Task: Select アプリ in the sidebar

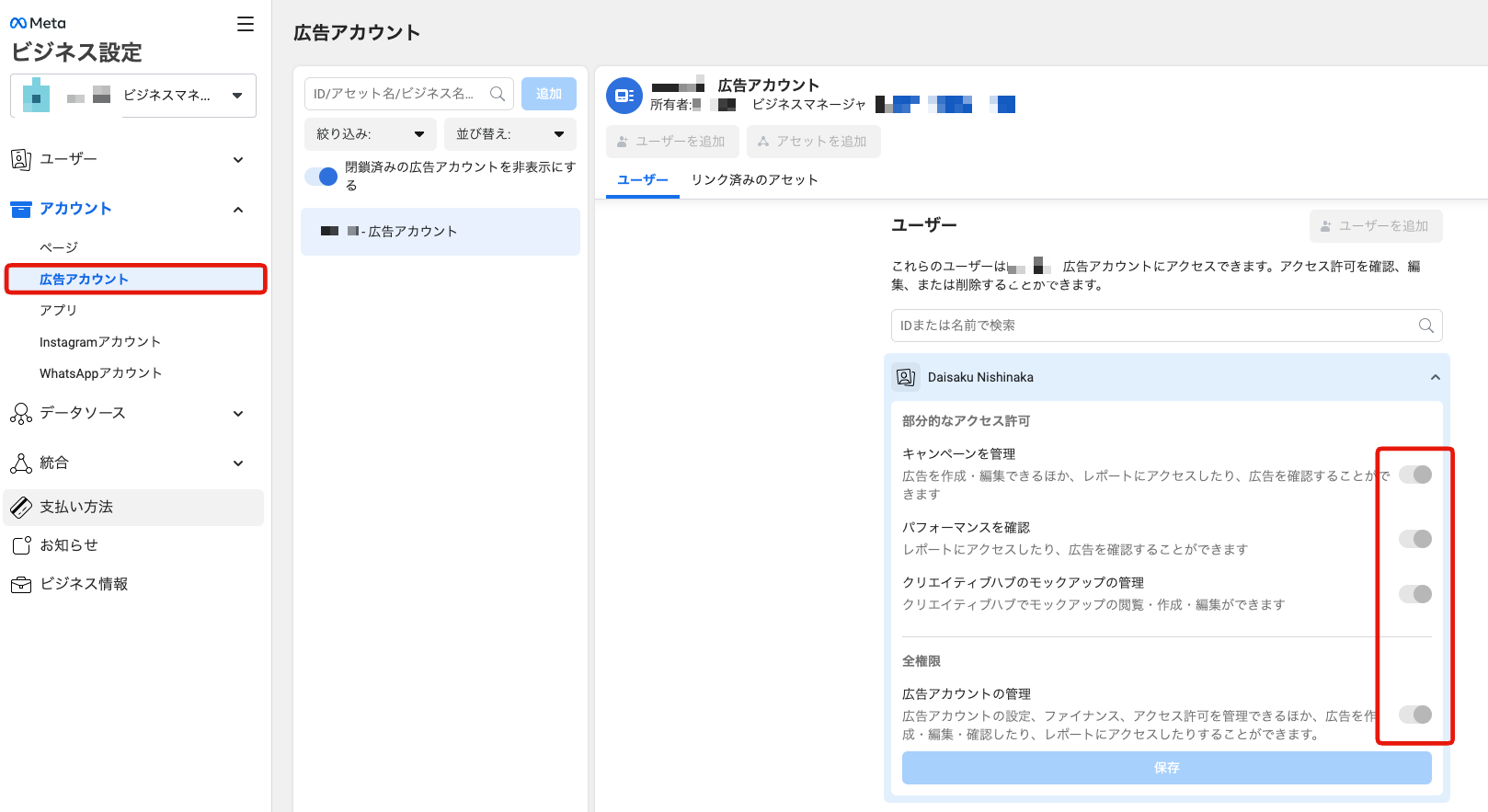Action: click(x=58, y=310)
